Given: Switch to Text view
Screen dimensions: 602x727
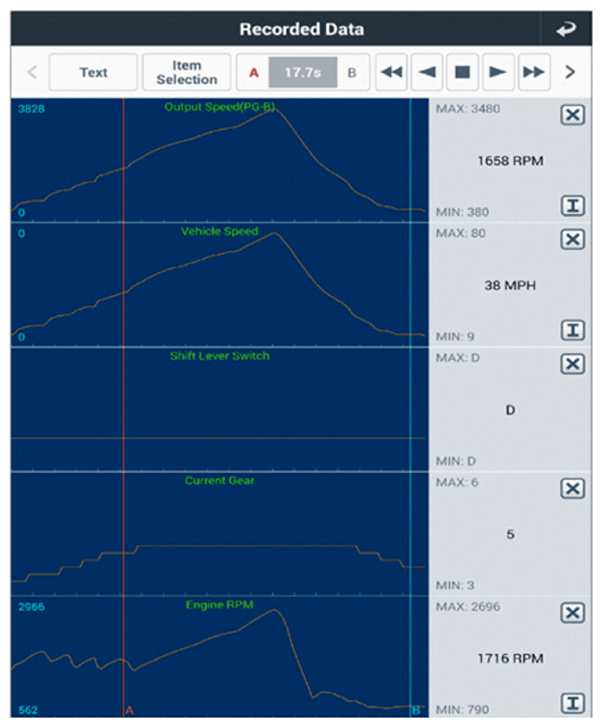Looking at the screenshot, I should 93,72.
